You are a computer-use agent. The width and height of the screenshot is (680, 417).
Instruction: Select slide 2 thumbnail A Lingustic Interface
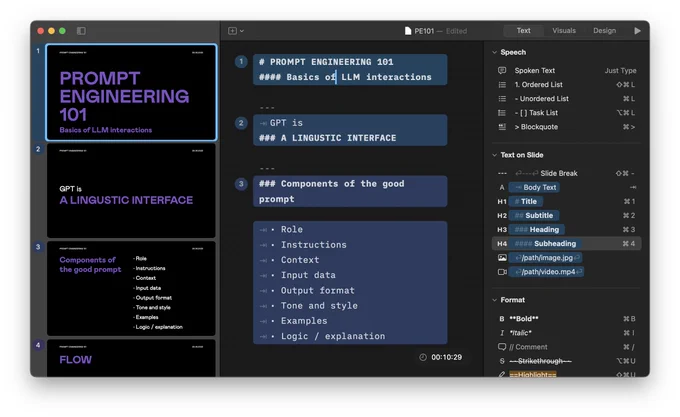pos(131,191)
